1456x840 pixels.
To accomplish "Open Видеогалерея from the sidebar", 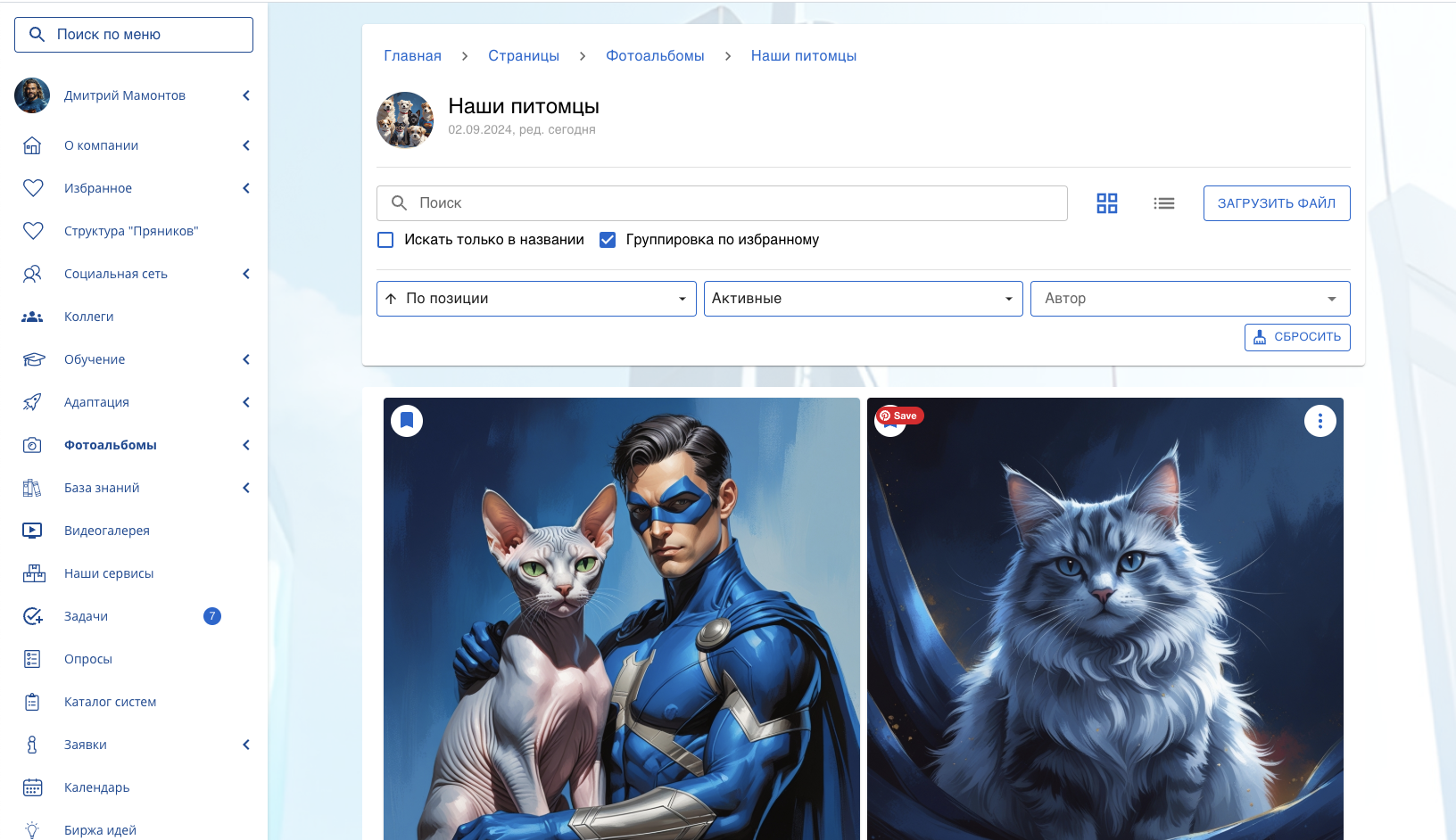I will point(107,531).
